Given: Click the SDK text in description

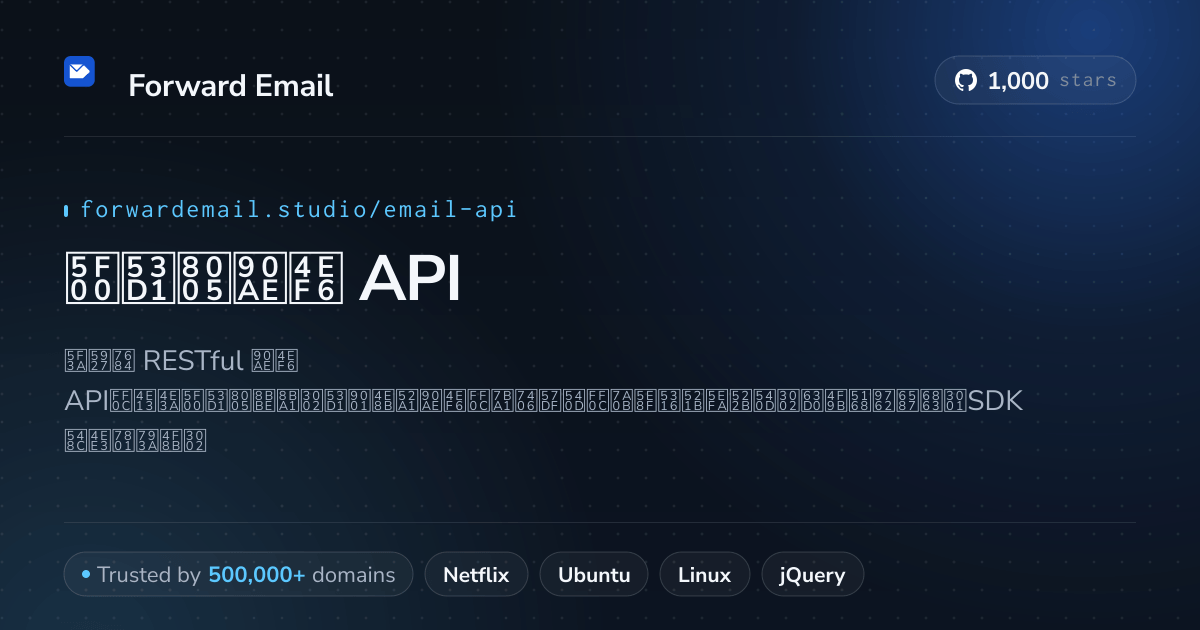Looking at the screenshot, I should click(995, 400).
